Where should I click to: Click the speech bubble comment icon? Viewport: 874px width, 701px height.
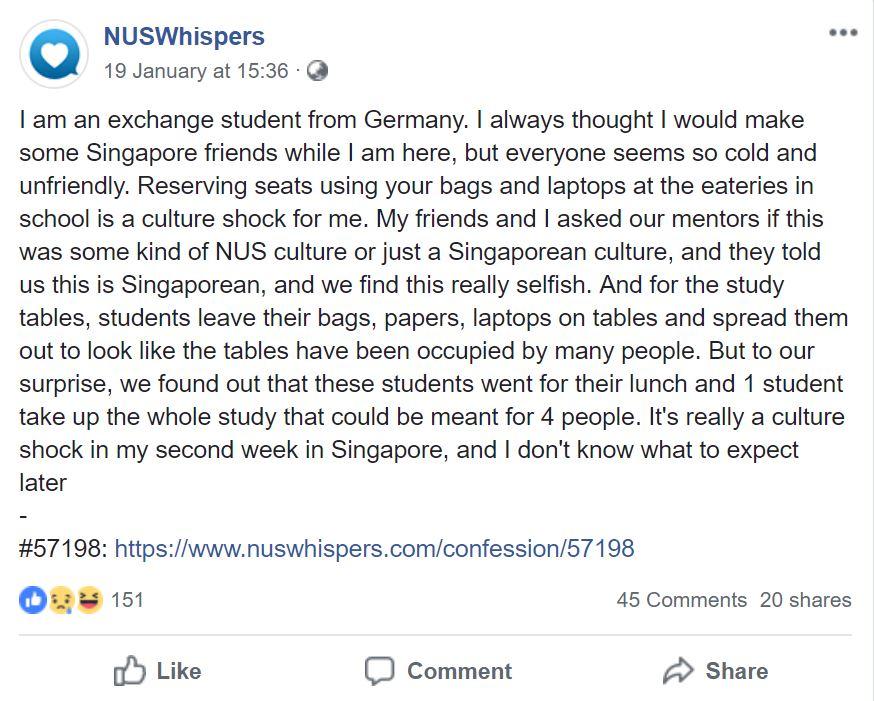click(379, 671)
